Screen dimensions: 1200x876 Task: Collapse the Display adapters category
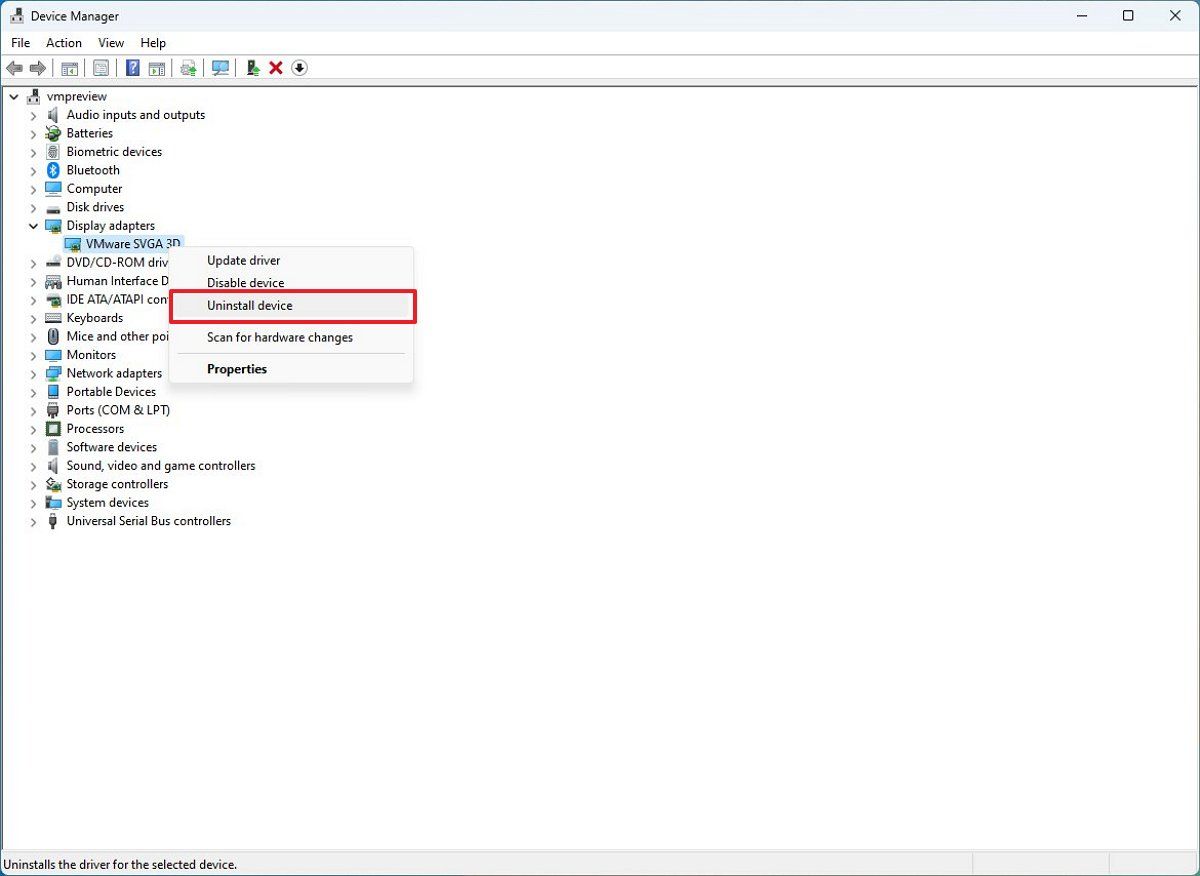[x=33, y=225]
